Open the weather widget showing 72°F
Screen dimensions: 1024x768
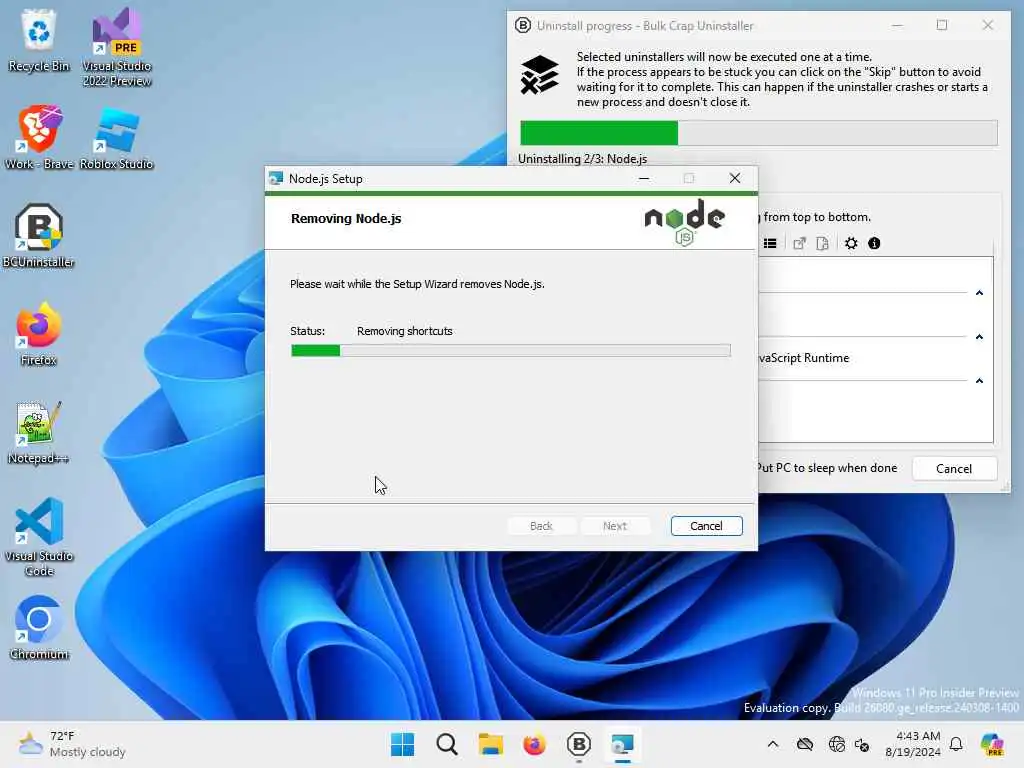click(72, 744)
